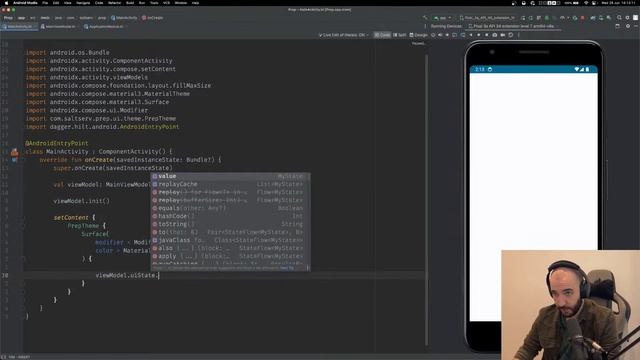Viewport: 640px width, 360px height.
Task: Click the Prep project breadcrumb
Action: coord(8,18)
